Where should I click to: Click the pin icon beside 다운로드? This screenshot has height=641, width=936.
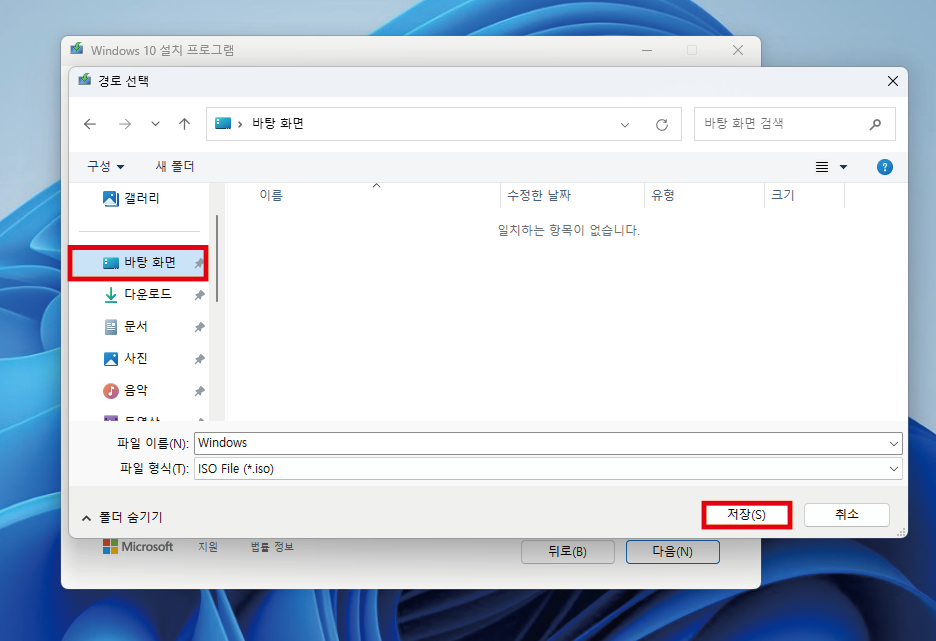coord(199,295)
